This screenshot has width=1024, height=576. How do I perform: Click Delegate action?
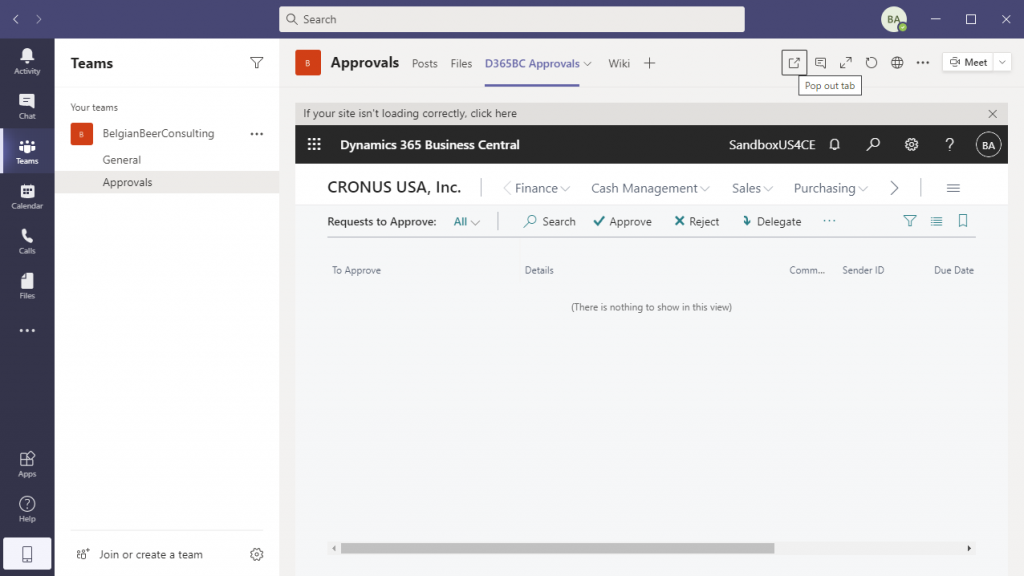click(771, 221)
